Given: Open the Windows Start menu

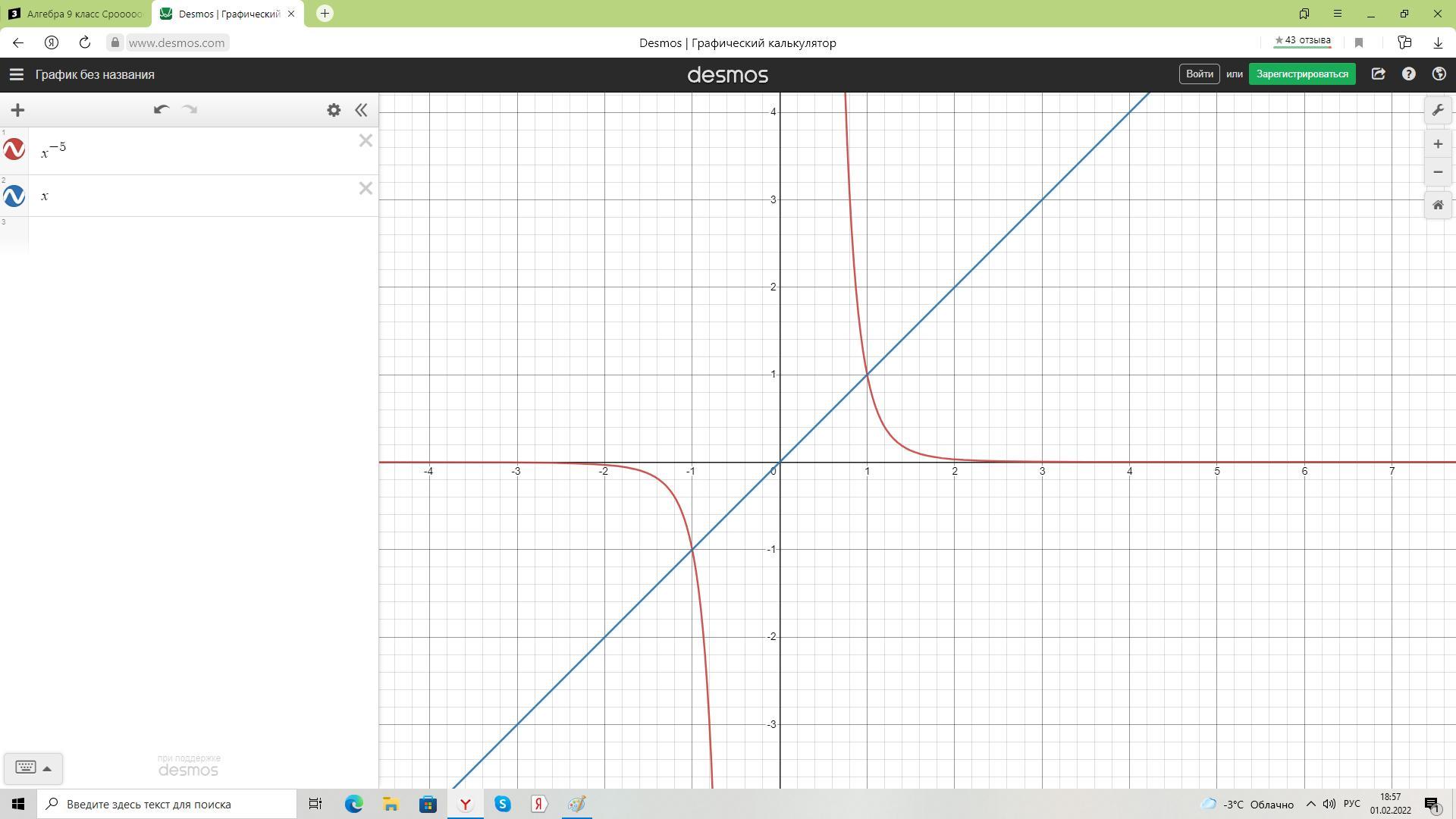Looking at the screenshot, I should click(x=18, y=804).
